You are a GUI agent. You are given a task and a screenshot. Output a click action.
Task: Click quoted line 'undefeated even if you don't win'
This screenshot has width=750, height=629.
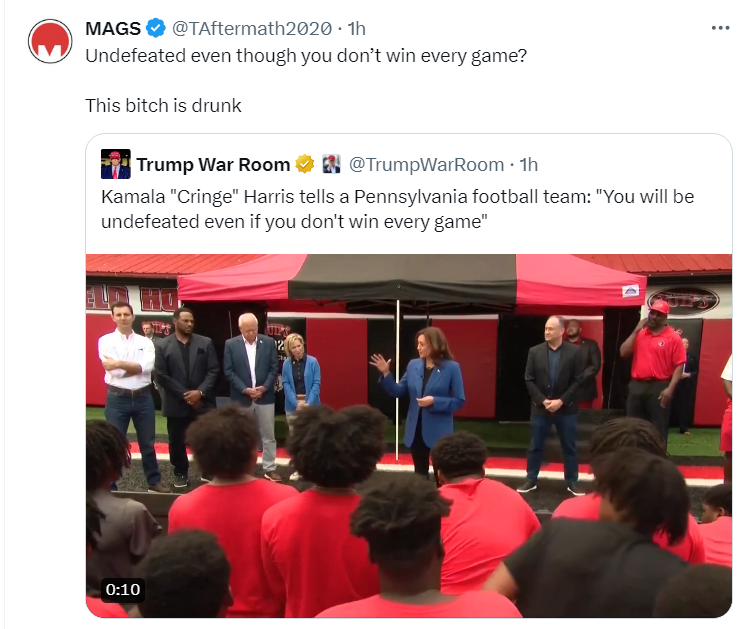(294, 222)
